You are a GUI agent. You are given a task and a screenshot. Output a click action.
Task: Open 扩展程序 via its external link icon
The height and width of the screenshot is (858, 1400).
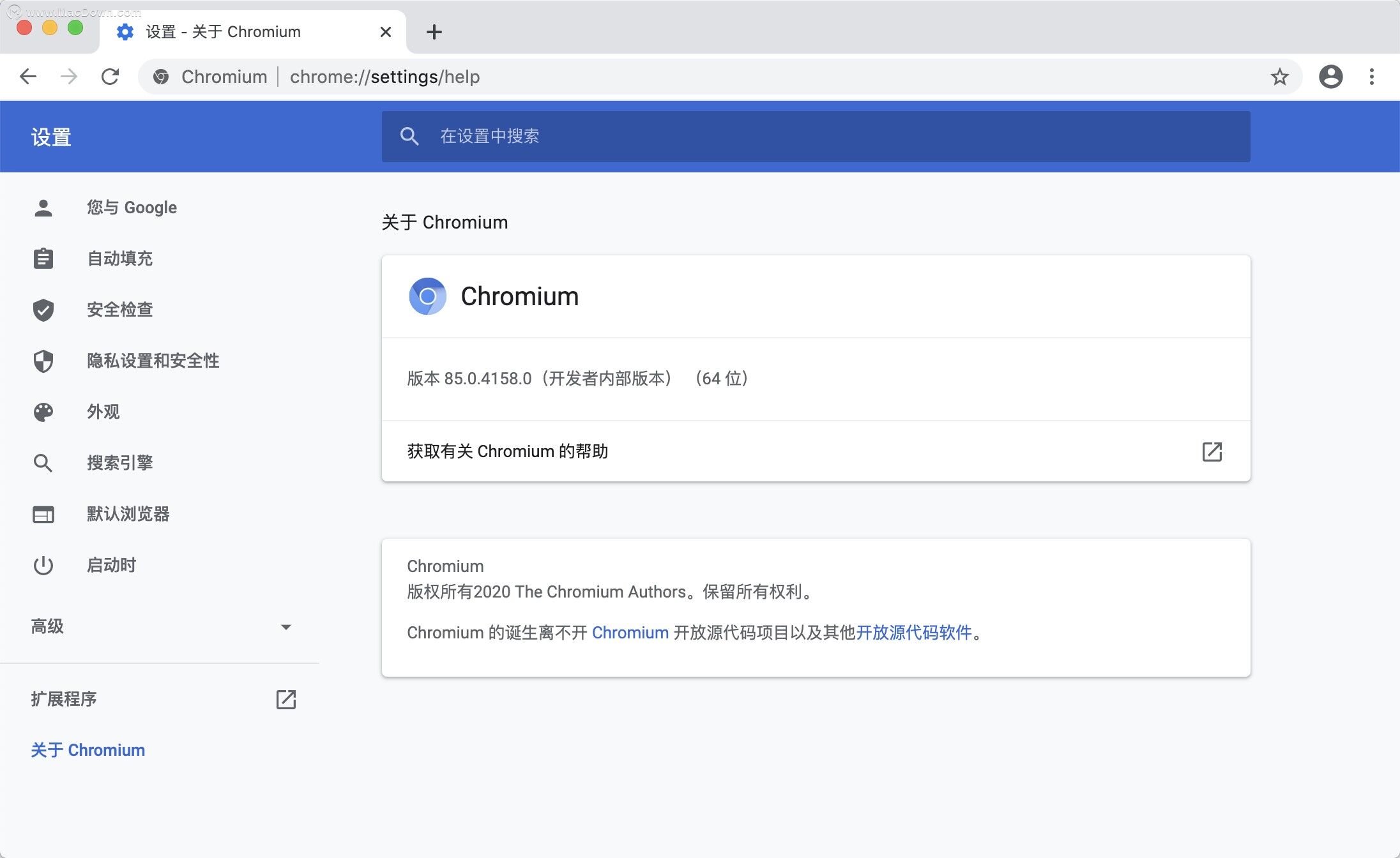tap(286, 700)
